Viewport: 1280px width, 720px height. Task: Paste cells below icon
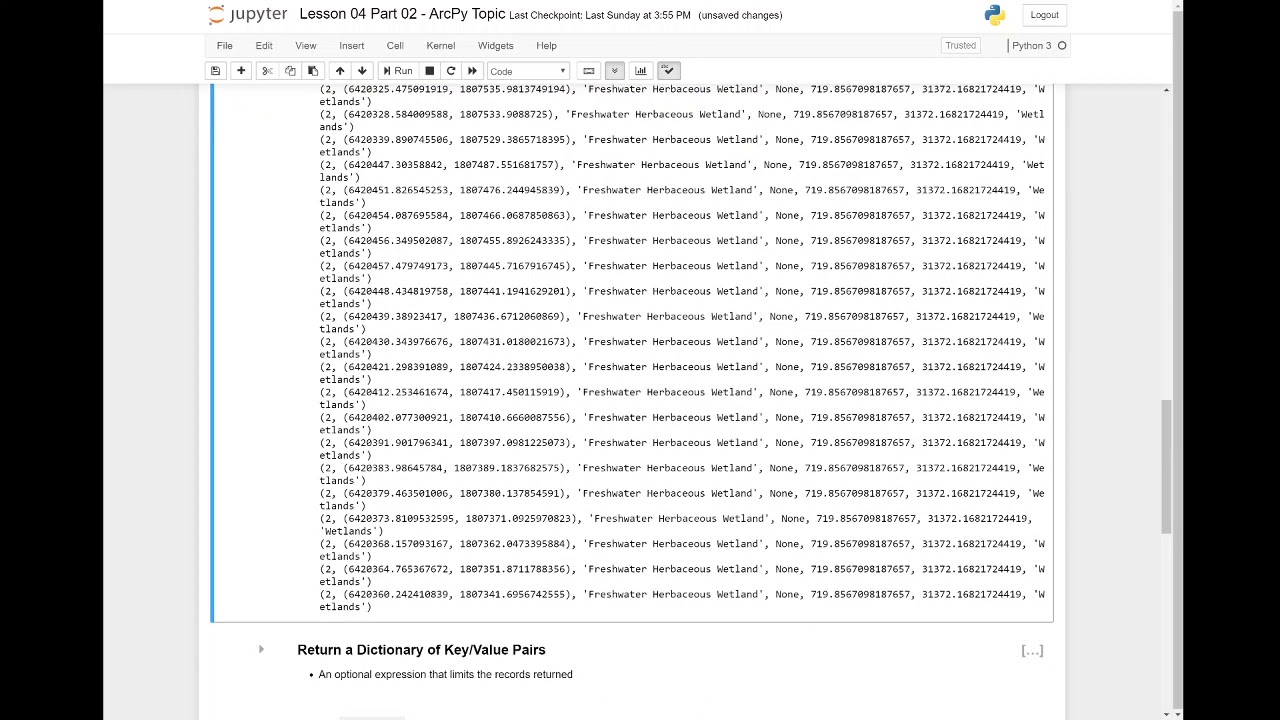point(313,71)
